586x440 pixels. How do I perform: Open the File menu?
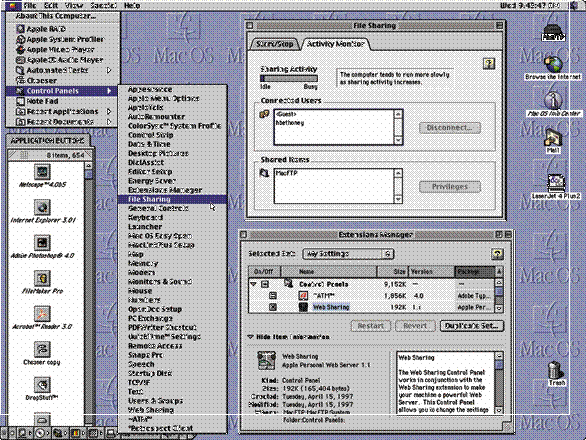click(x=30, y=6)
